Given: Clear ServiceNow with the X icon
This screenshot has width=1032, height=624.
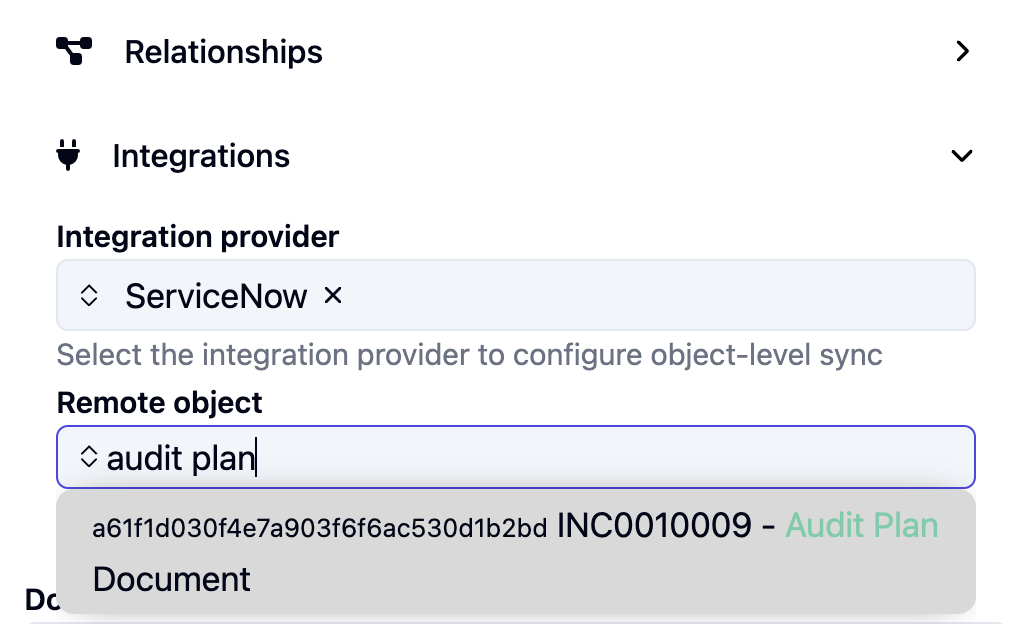Looking at the screenshot, I should click(x=333, y=296).
